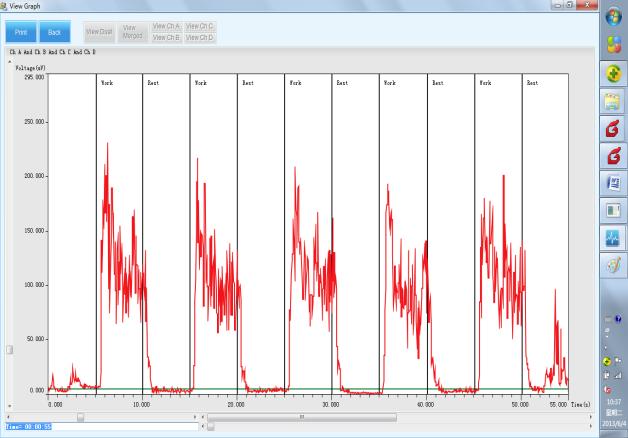Image resolution: width=628 pixels, height=438 pixels.
Task: Open the lower red G taskbar icon
Action: pyautogui.click(x=613, y=156)
